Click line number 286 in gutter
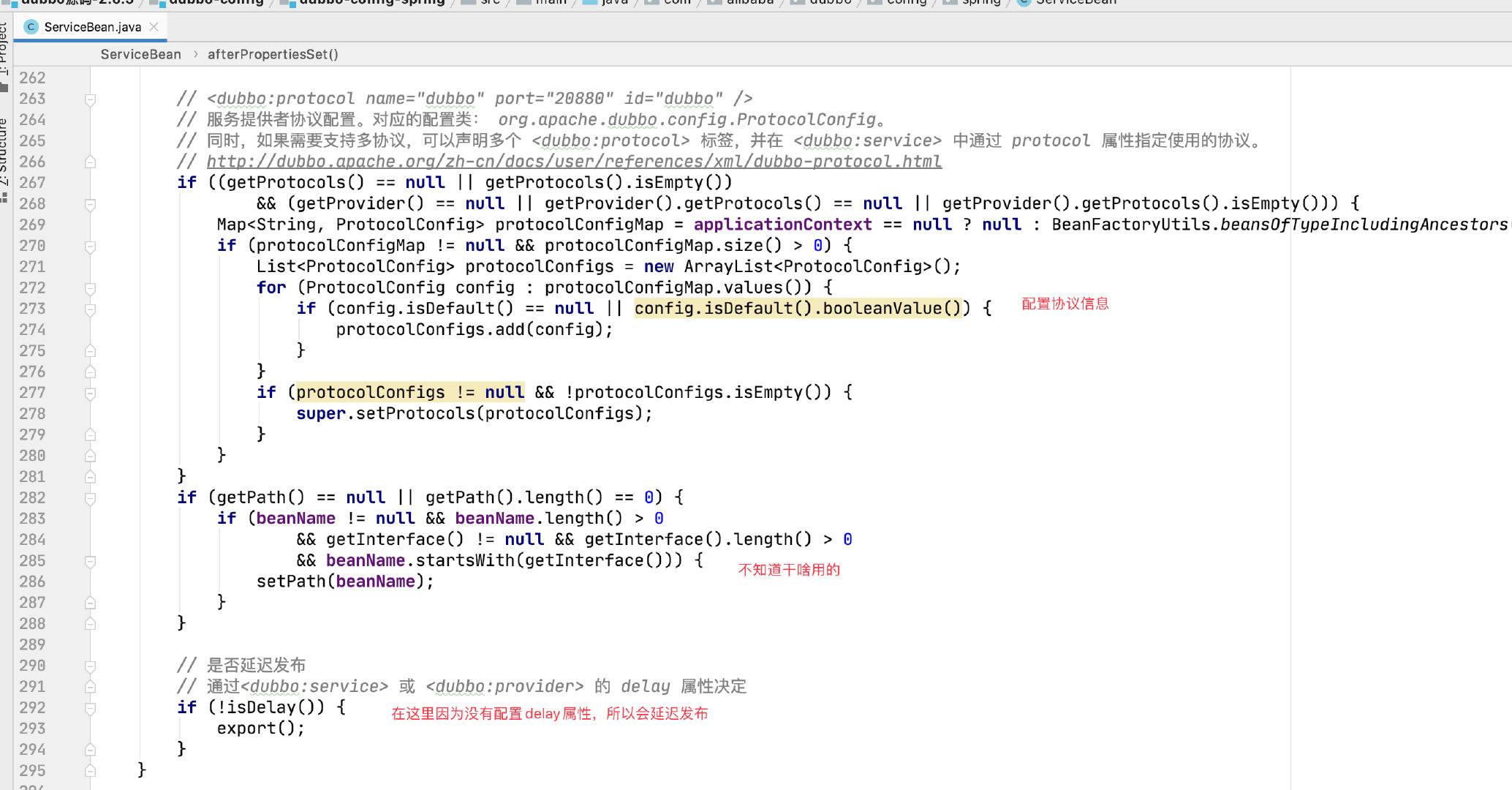This screenshot has height=790, width=1512. [32, 582]
